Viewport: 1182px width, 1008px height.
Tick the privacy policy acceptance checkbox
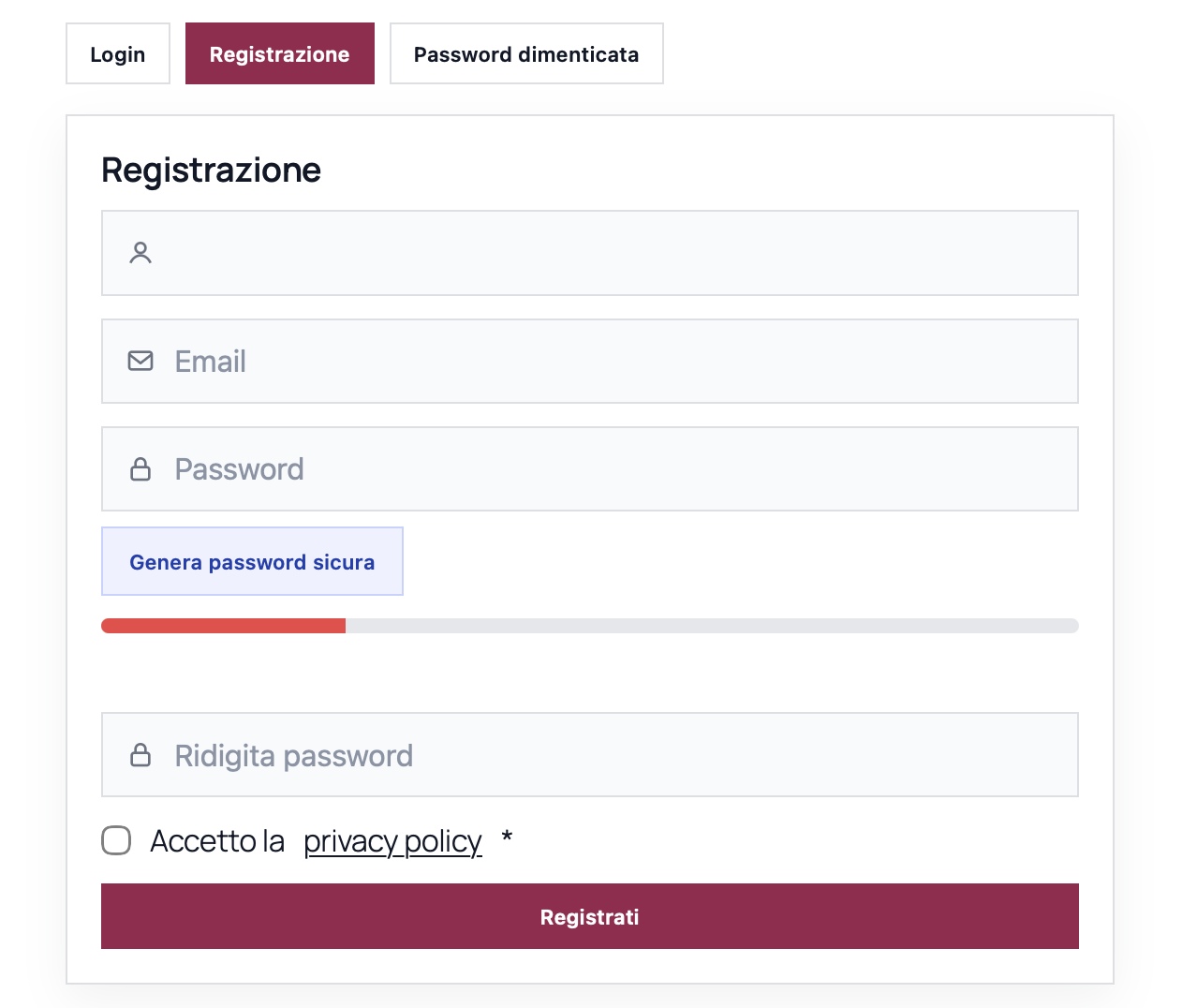coord(116,840)
